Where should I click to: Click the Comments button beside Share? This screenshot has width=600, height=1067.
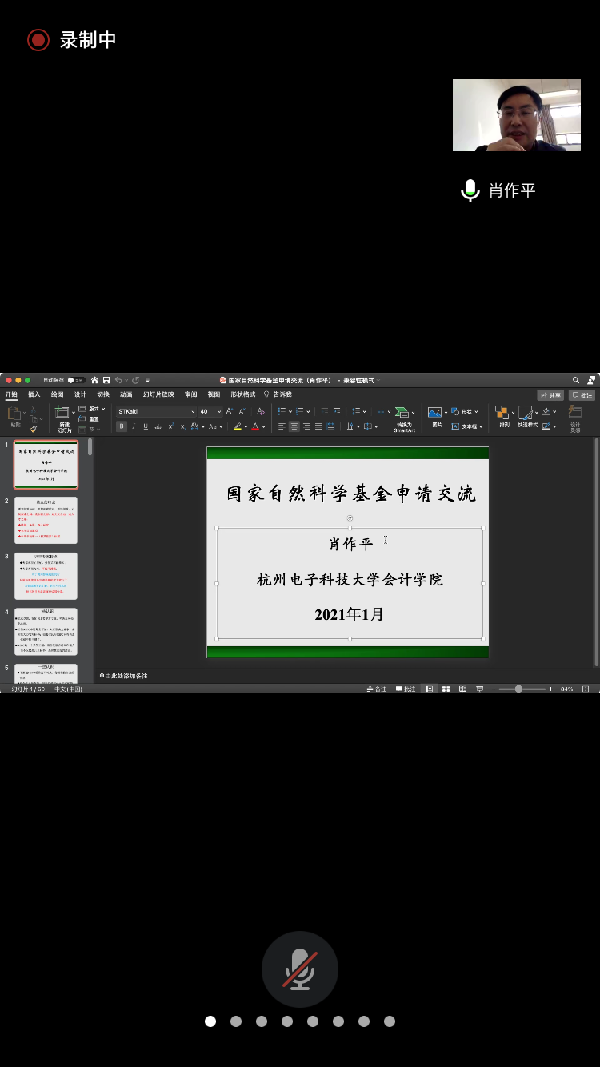coord(581,395)
